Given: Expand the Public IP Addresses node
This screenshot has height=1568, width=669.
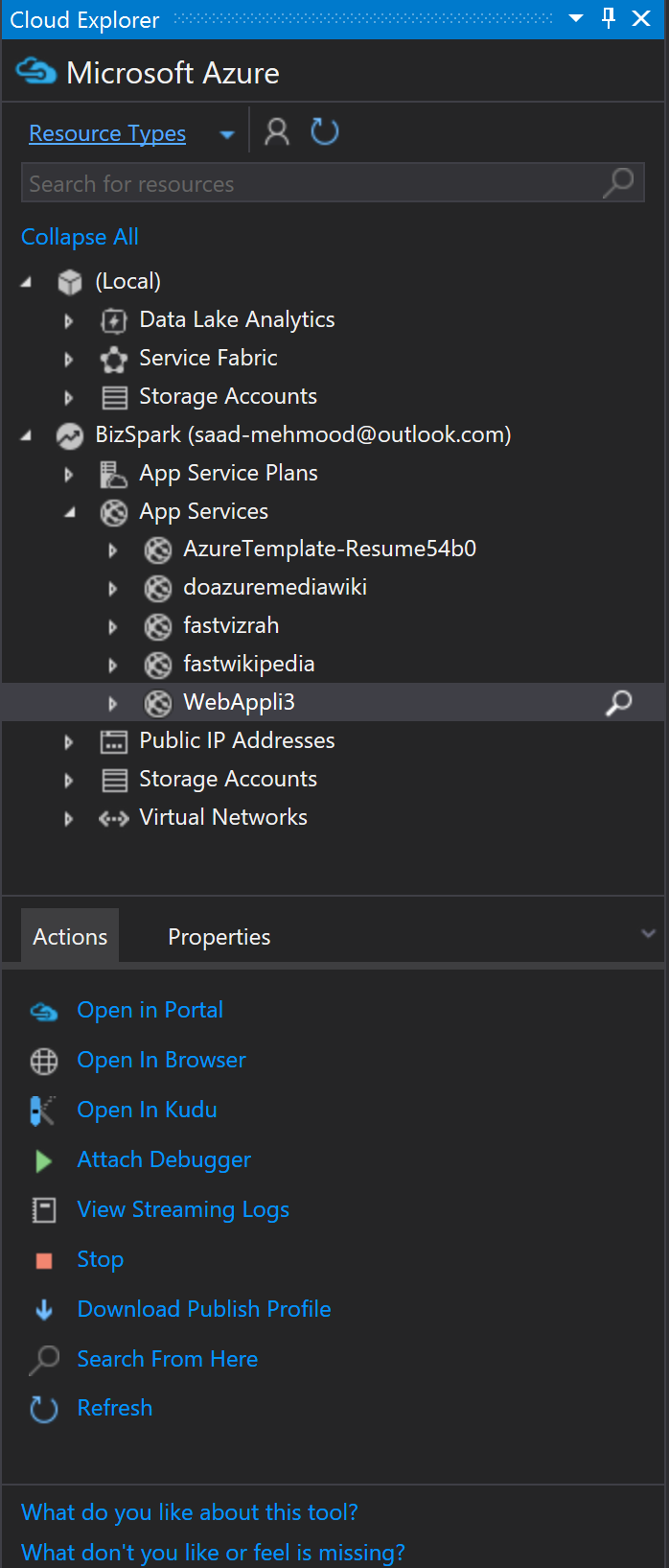Looking at the screenshot, I should 68,741.
